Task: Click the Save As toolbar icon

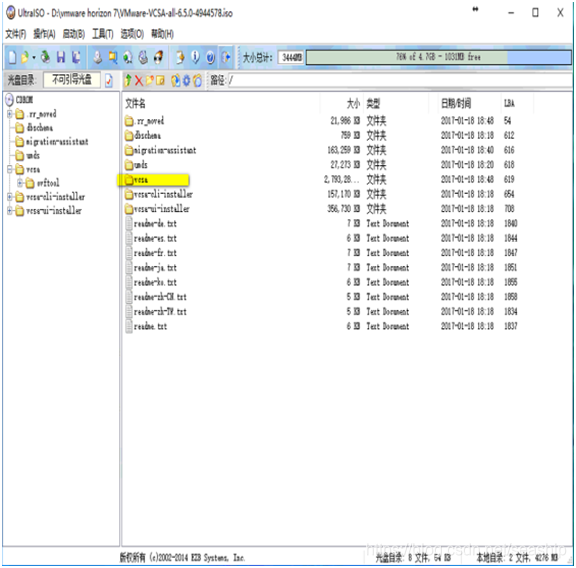Action: coord(76,57)
